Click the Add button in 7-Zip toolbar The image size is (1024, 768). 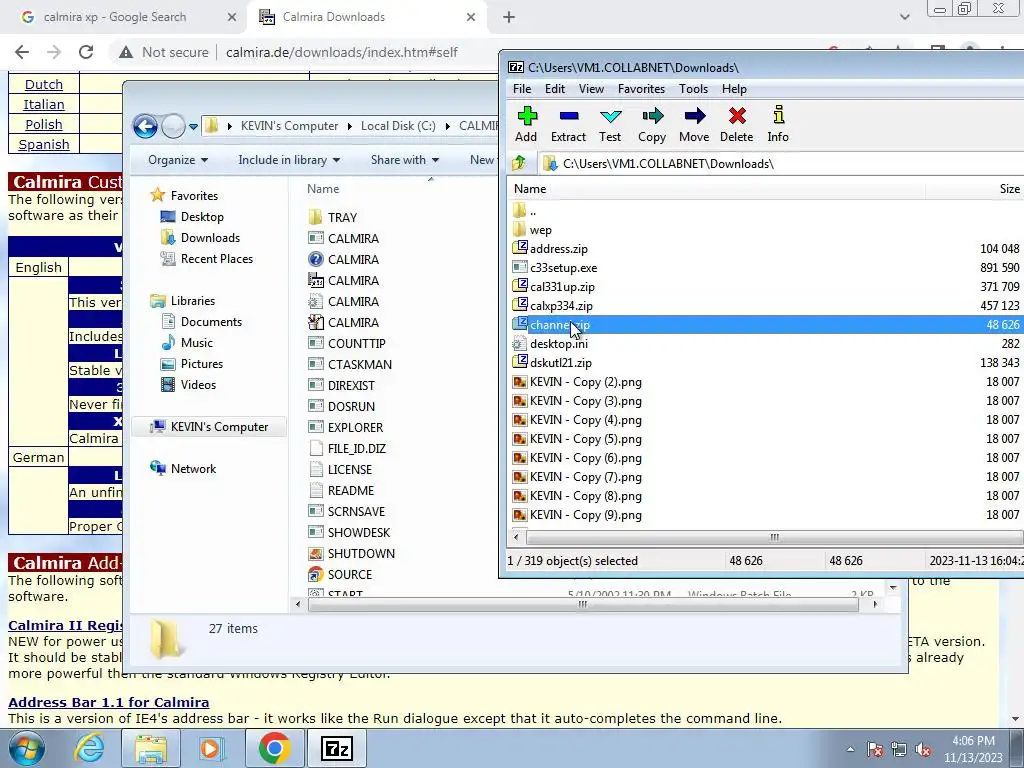coord(526,124)
